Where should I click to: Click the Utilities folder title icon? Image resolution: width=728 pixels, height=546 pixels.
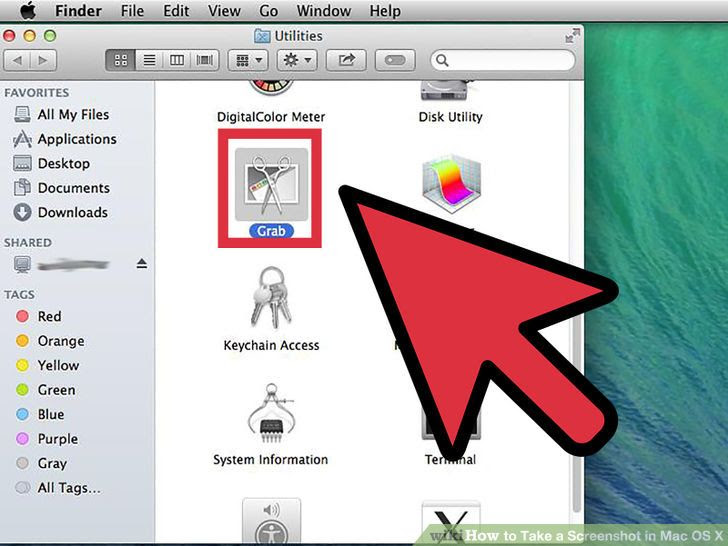[x=262, y=36]
